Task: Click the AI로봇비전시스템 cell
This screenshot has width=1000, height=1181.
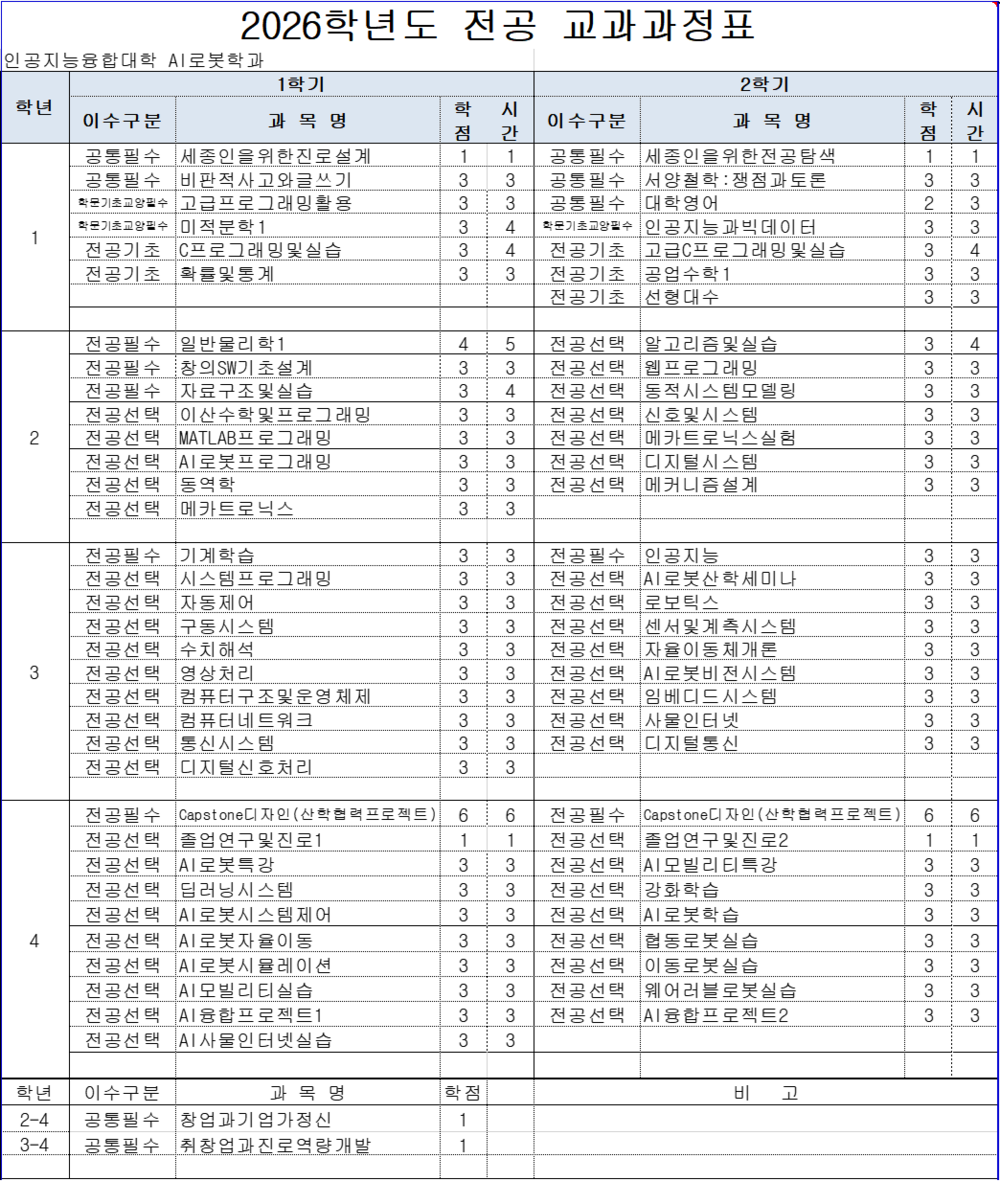Action: point(772,673)
